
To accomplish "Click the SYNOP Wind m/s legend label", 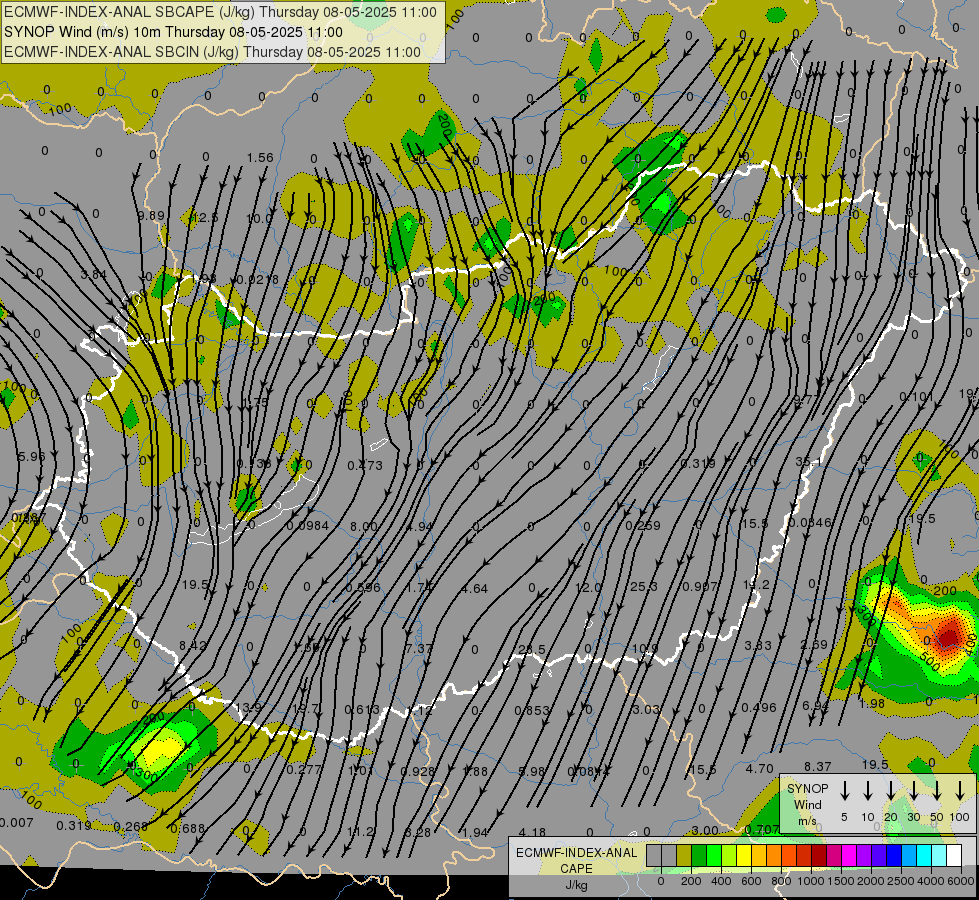I will [807, 804].
